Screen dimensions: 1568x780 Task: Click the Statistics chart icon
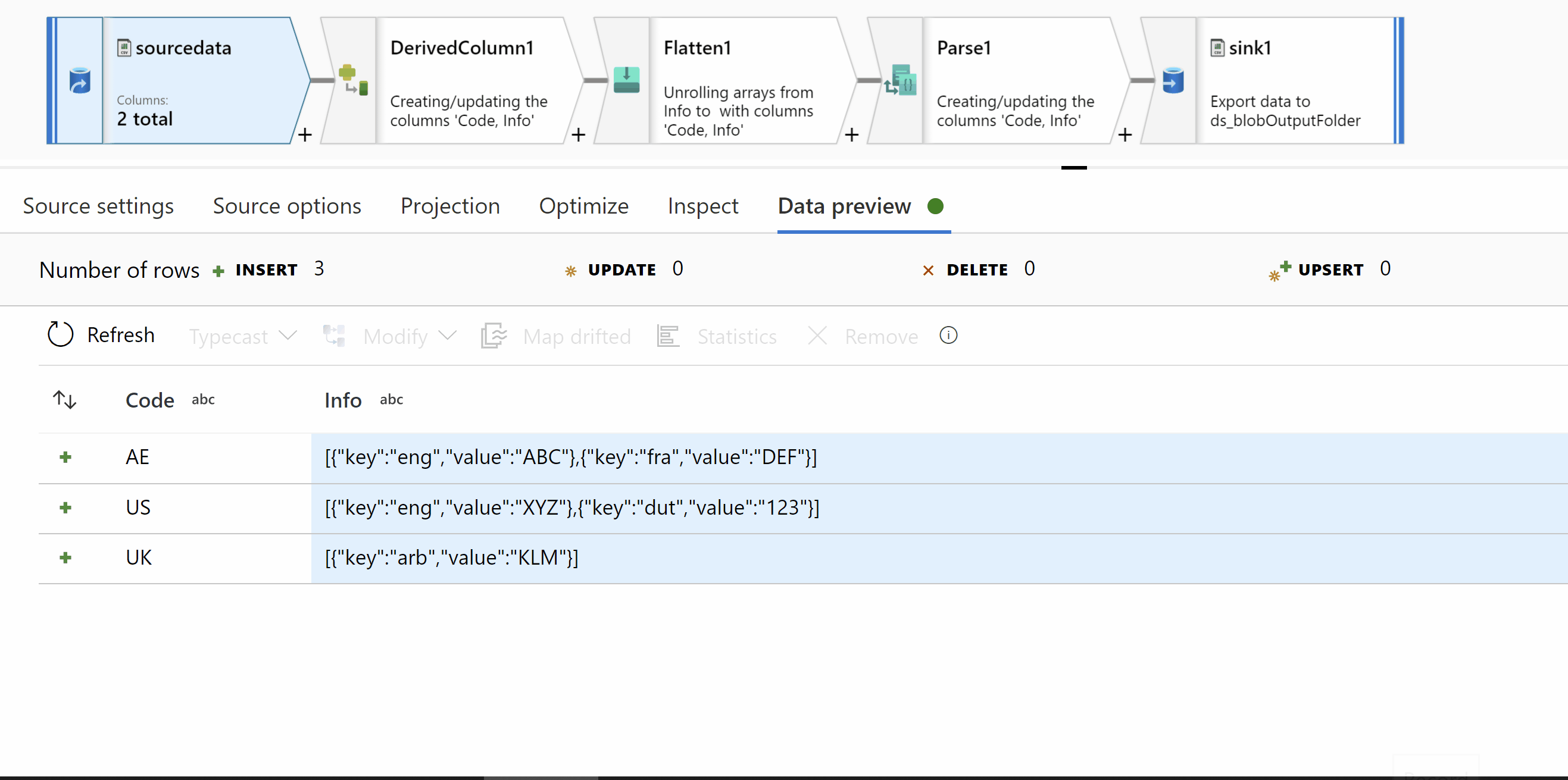pos(668,336)
